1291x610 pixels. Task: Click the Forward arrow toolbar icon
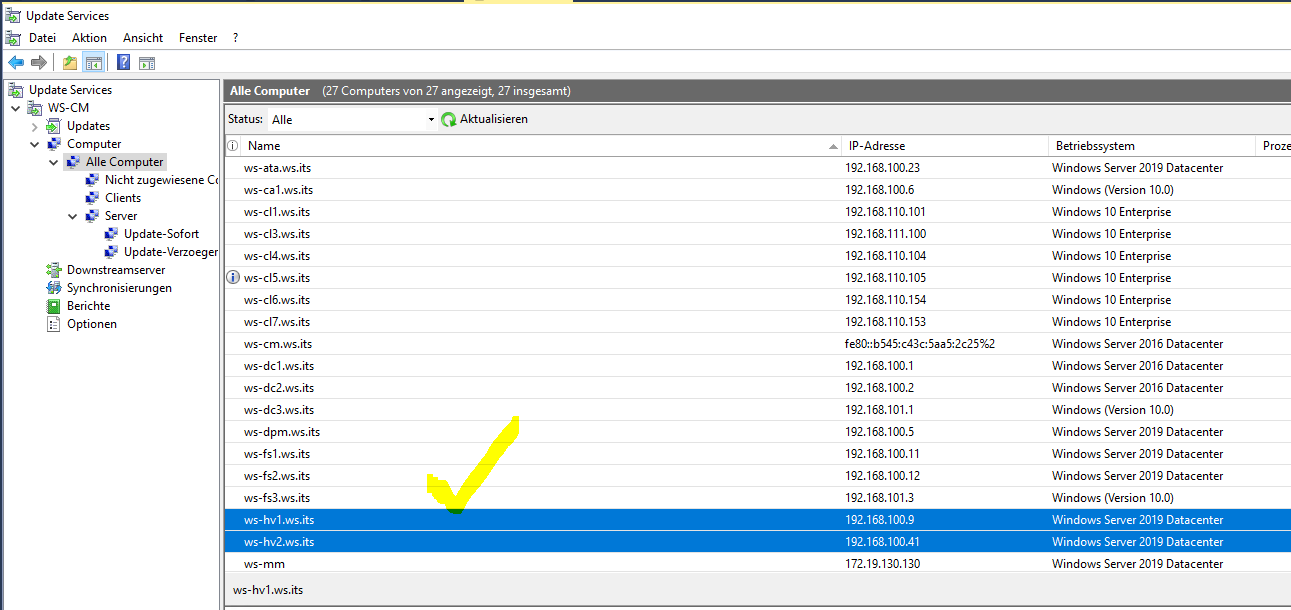coord(39,63)
